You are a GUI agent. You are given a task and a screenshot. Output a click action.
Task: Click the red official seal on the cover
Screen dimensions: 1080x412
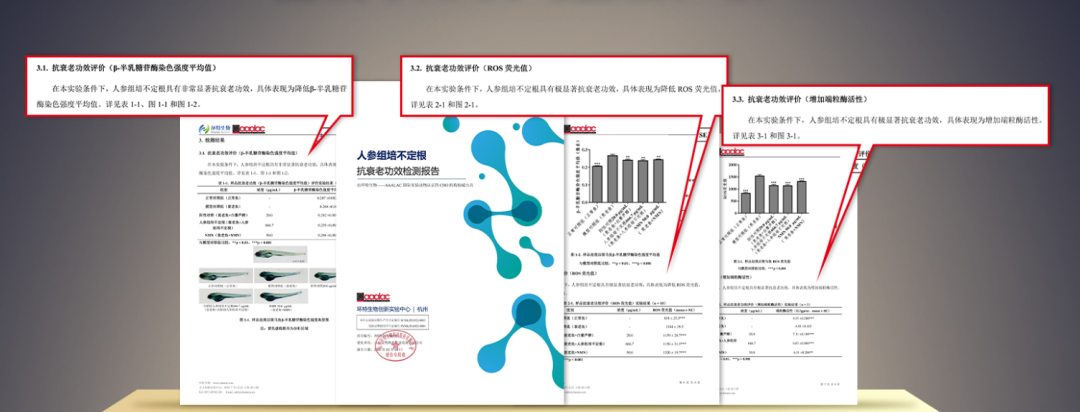[x=395, y=347]
